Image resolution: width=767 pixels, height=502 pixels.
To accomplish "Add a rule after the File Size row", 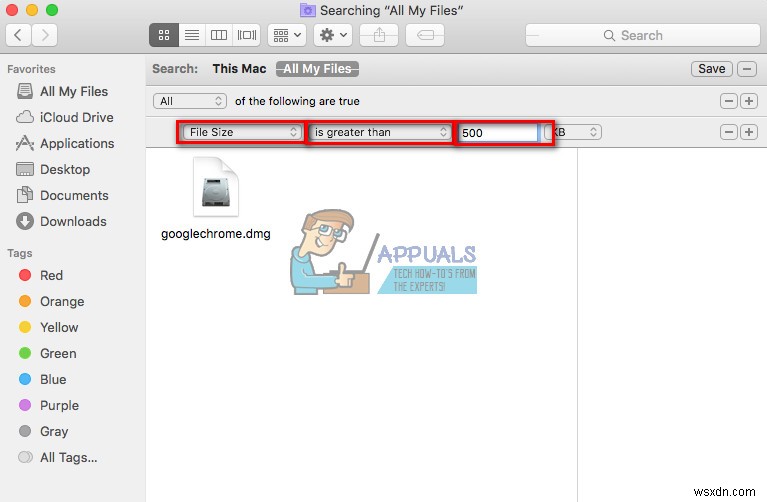I will click(749, 132).
